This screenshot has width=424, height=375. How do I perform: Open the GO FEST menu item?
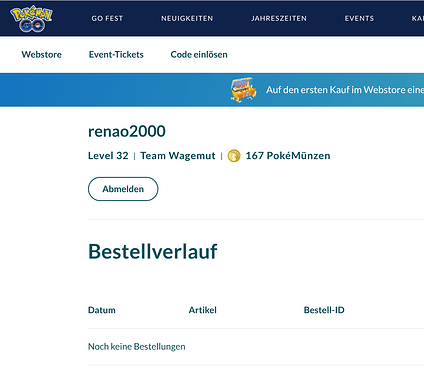click(x=107, y=18)
